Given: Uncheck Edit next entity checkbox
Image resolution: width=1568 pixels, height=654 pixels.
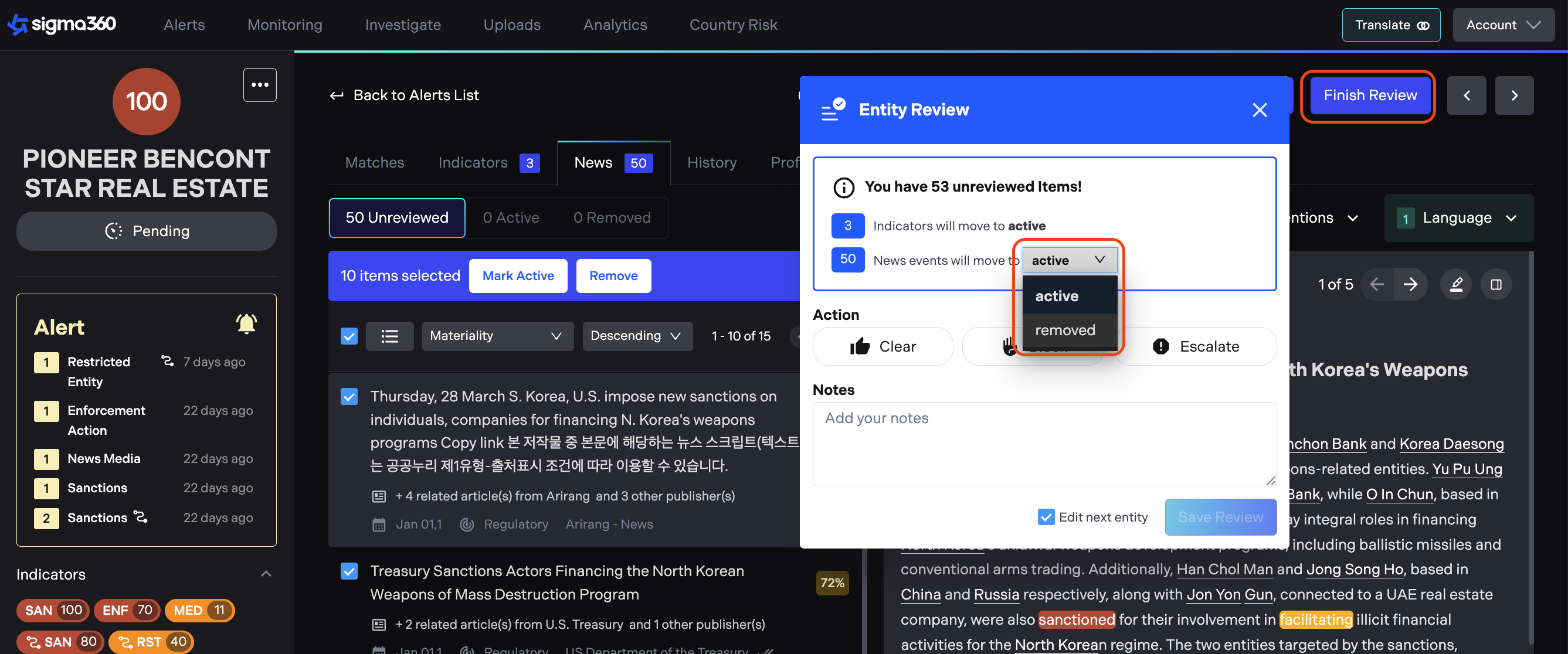Looking at the screenshot, I should 1046,517.
